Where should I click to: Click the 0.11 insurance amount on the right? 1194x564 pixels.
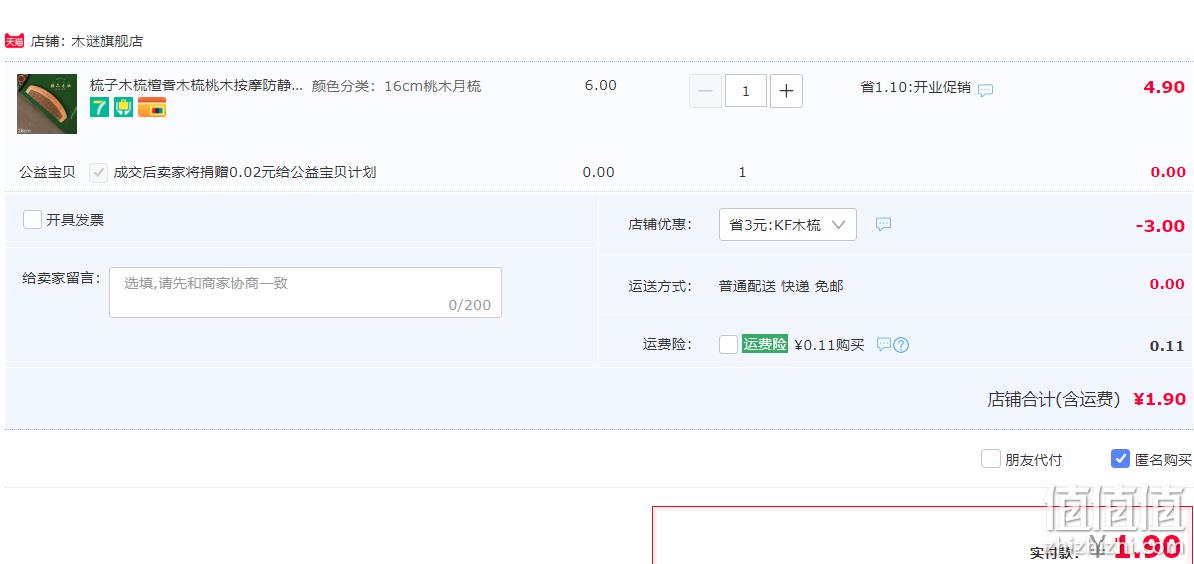pos(1167,346)
